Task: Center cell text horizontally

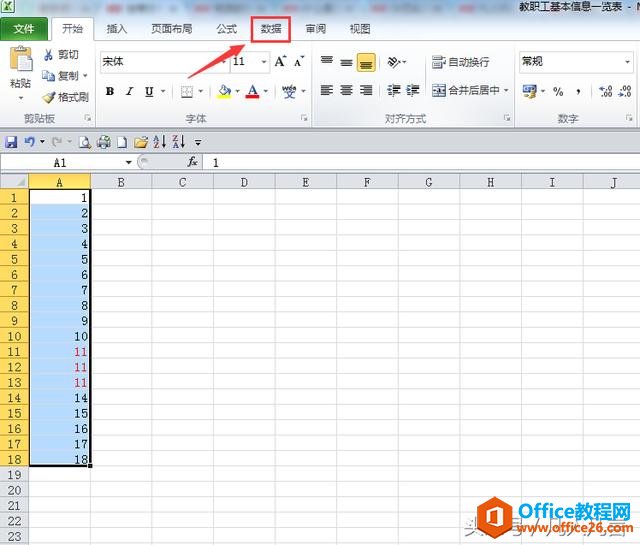Action: coord(346,90)
